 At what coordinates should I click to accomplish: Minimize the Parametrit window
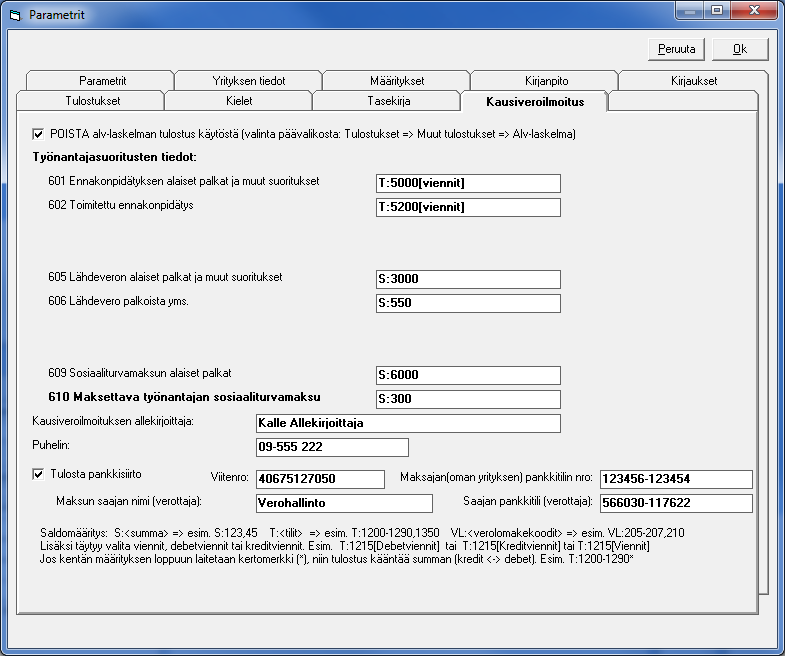click(x=689, y=11)
